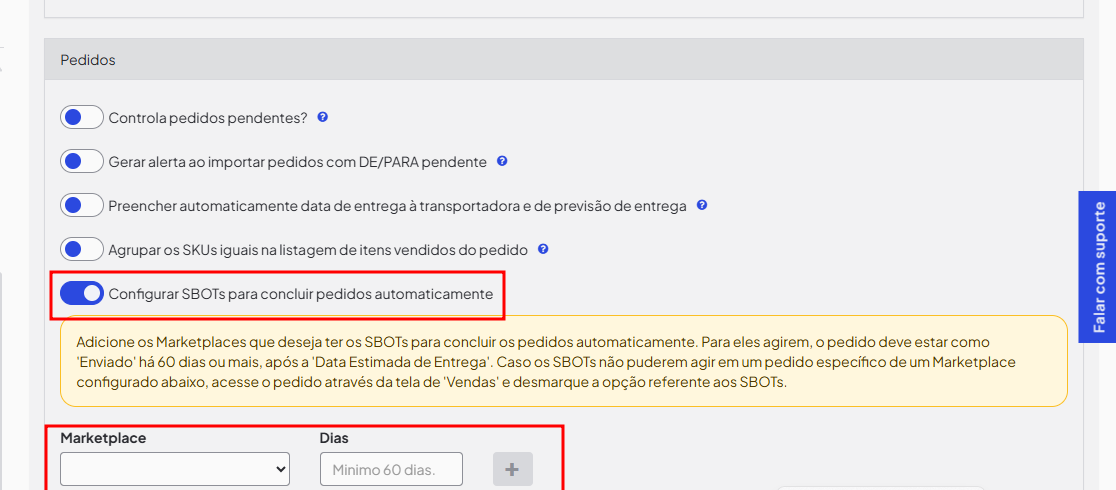Click help icon next to Agrupar SKUs option
1116x490 pixels.
pyautogui.click(x=544, y=249)
